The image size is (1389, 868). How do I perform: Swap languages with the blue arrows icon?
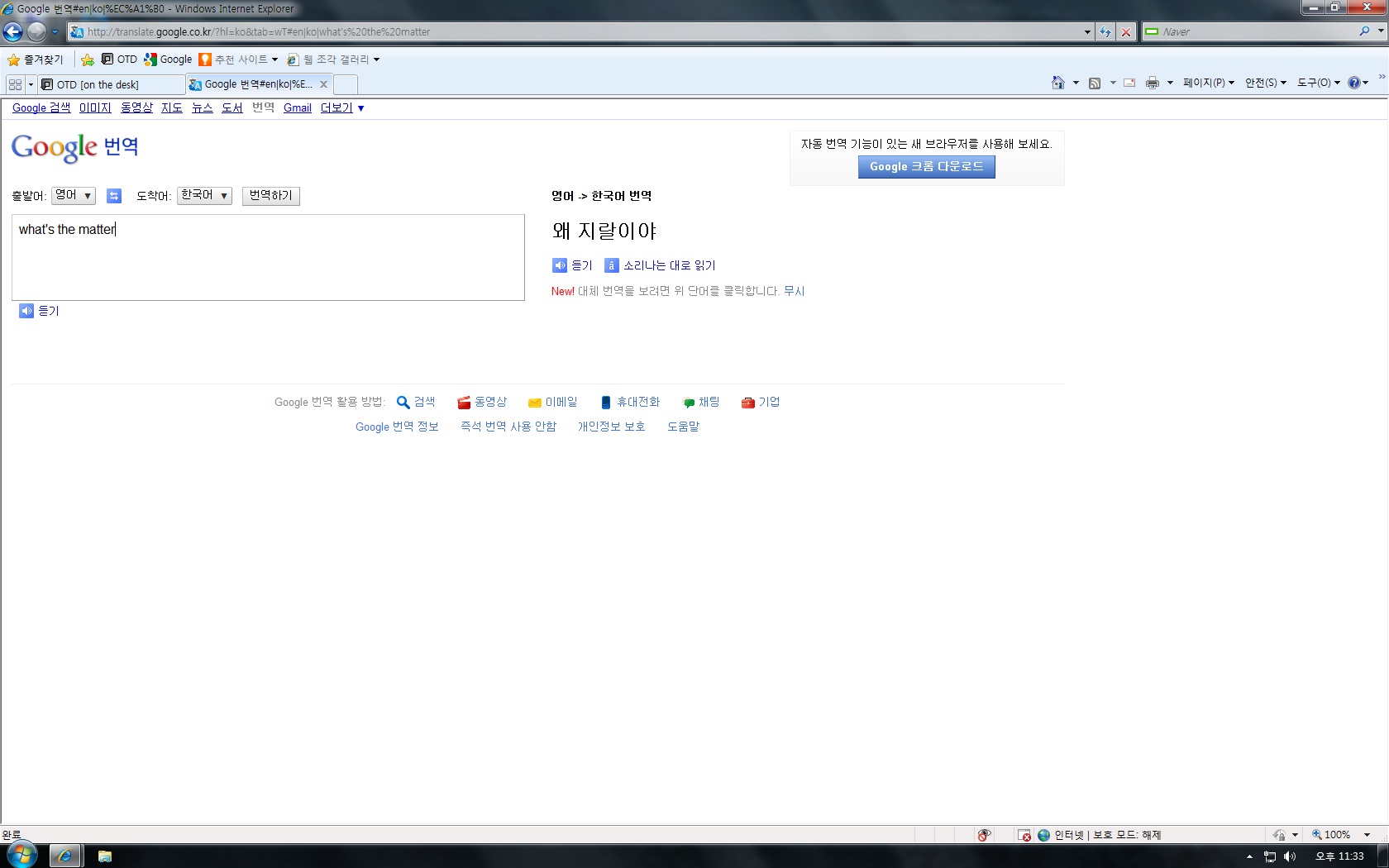114,196
